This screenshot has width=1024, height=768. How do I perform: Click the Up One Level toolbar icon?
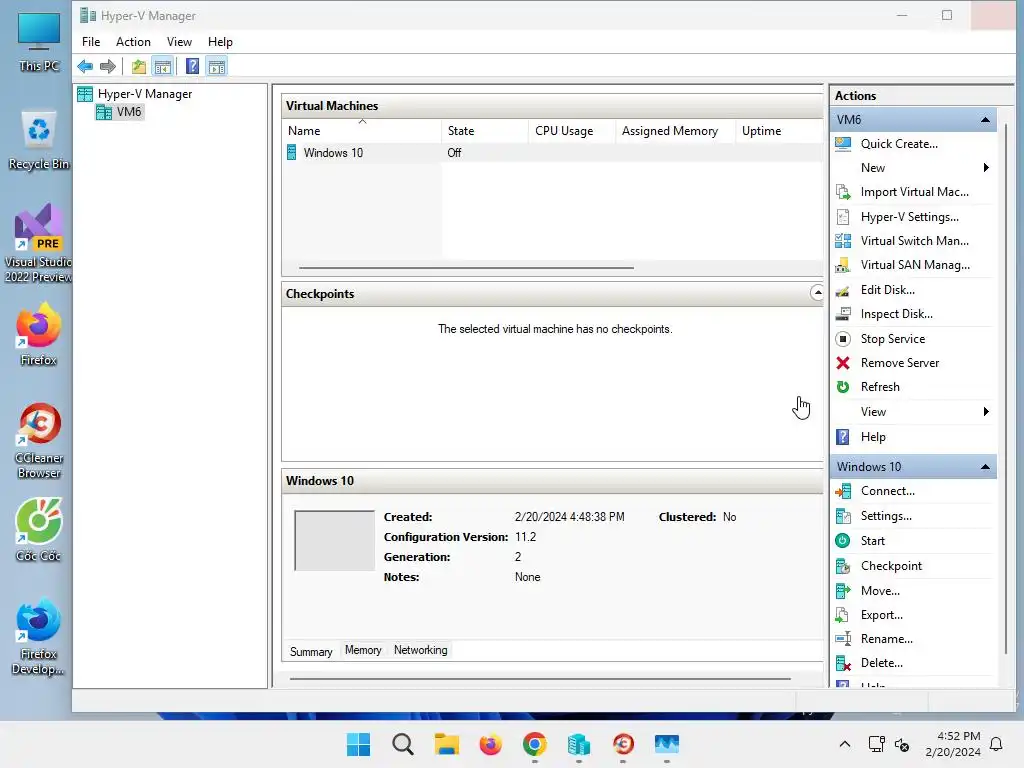138,66
